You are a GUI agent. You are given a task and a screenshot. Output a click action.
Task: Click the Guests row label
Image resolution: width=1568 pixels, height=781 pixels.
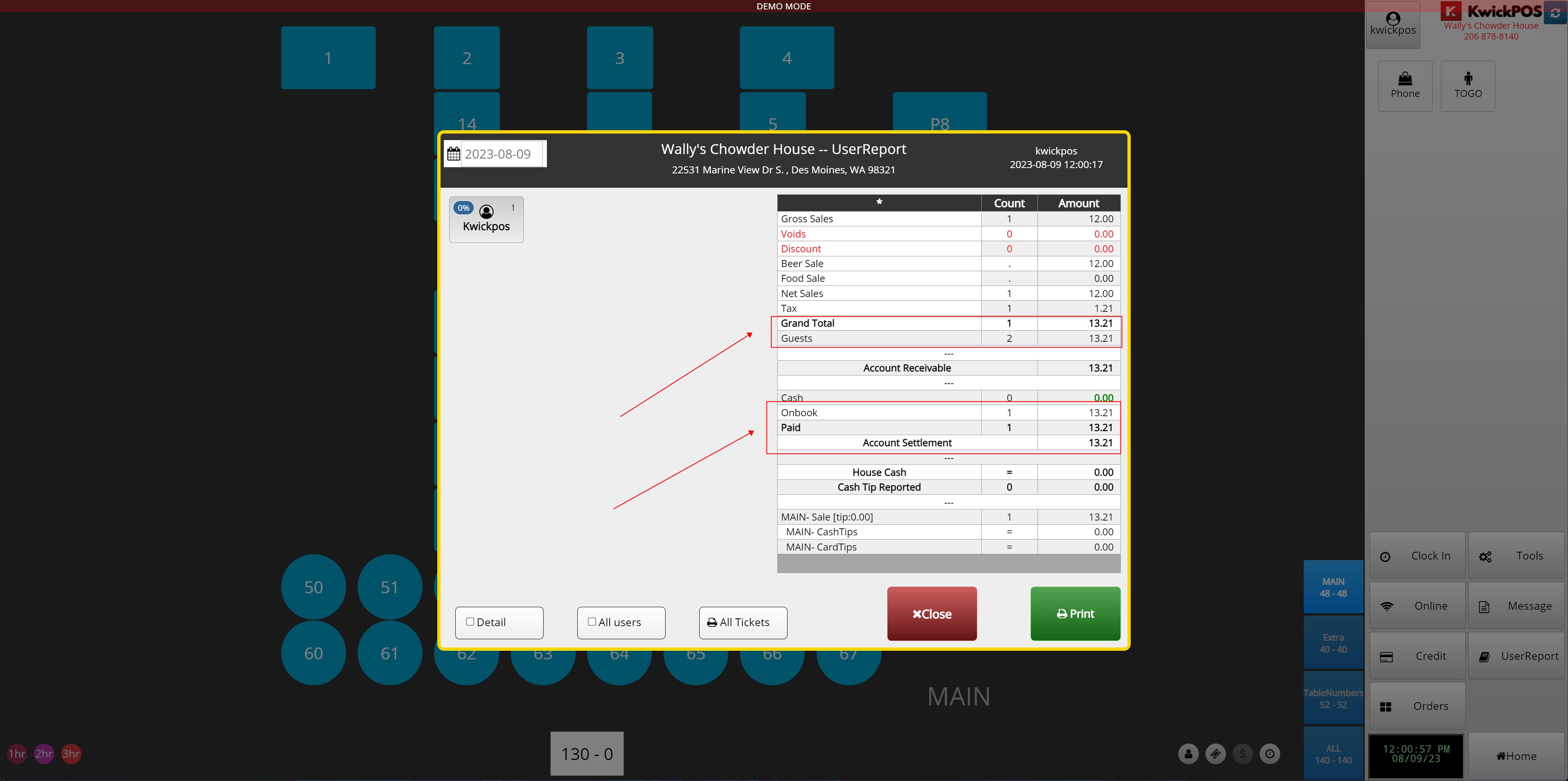click(796, 338)
